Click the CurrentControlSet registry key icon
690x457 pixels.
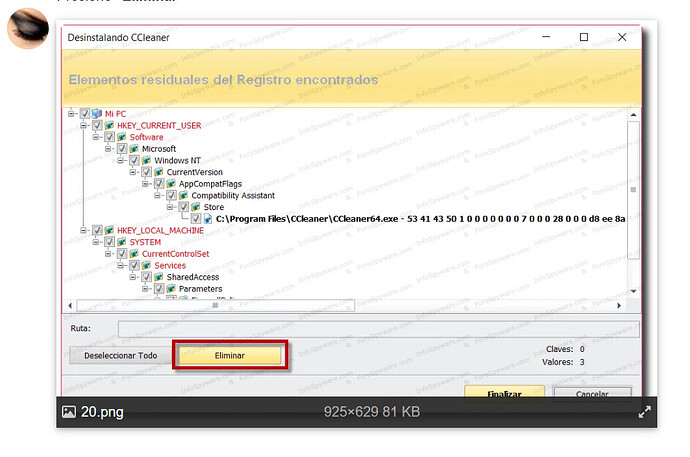134,253
